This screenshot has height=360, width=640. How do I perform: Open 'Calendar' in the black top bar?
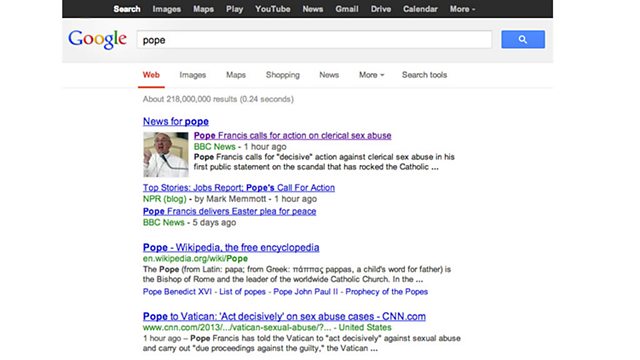(x=420, y=9)
